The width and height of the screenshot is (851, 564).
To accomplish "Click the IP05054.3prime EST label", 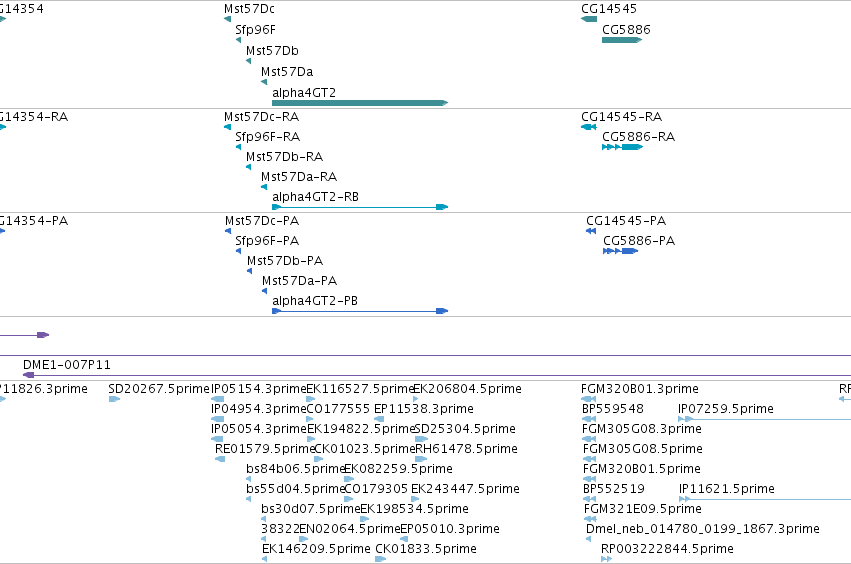I will pos(258,429).
